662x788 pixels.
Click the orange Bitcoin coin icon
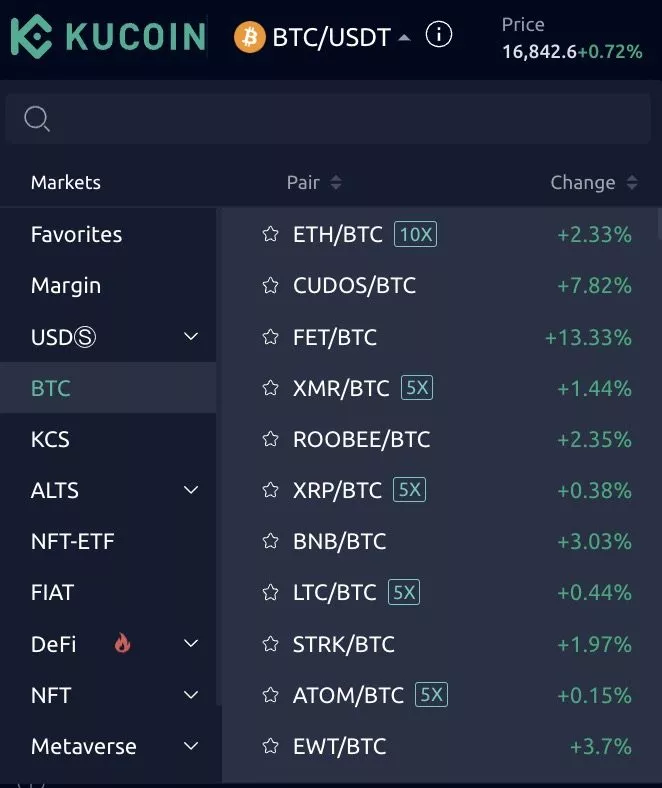tap(249, 37)
